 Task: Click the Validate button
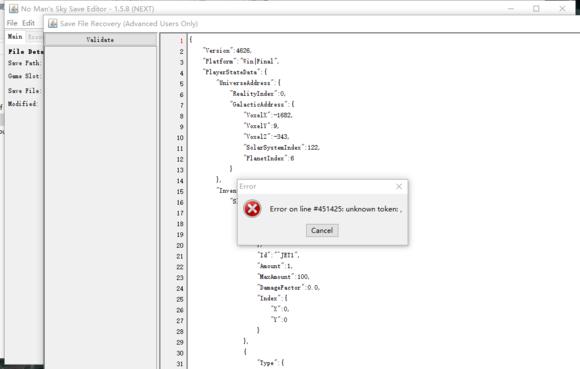point(100,40)
